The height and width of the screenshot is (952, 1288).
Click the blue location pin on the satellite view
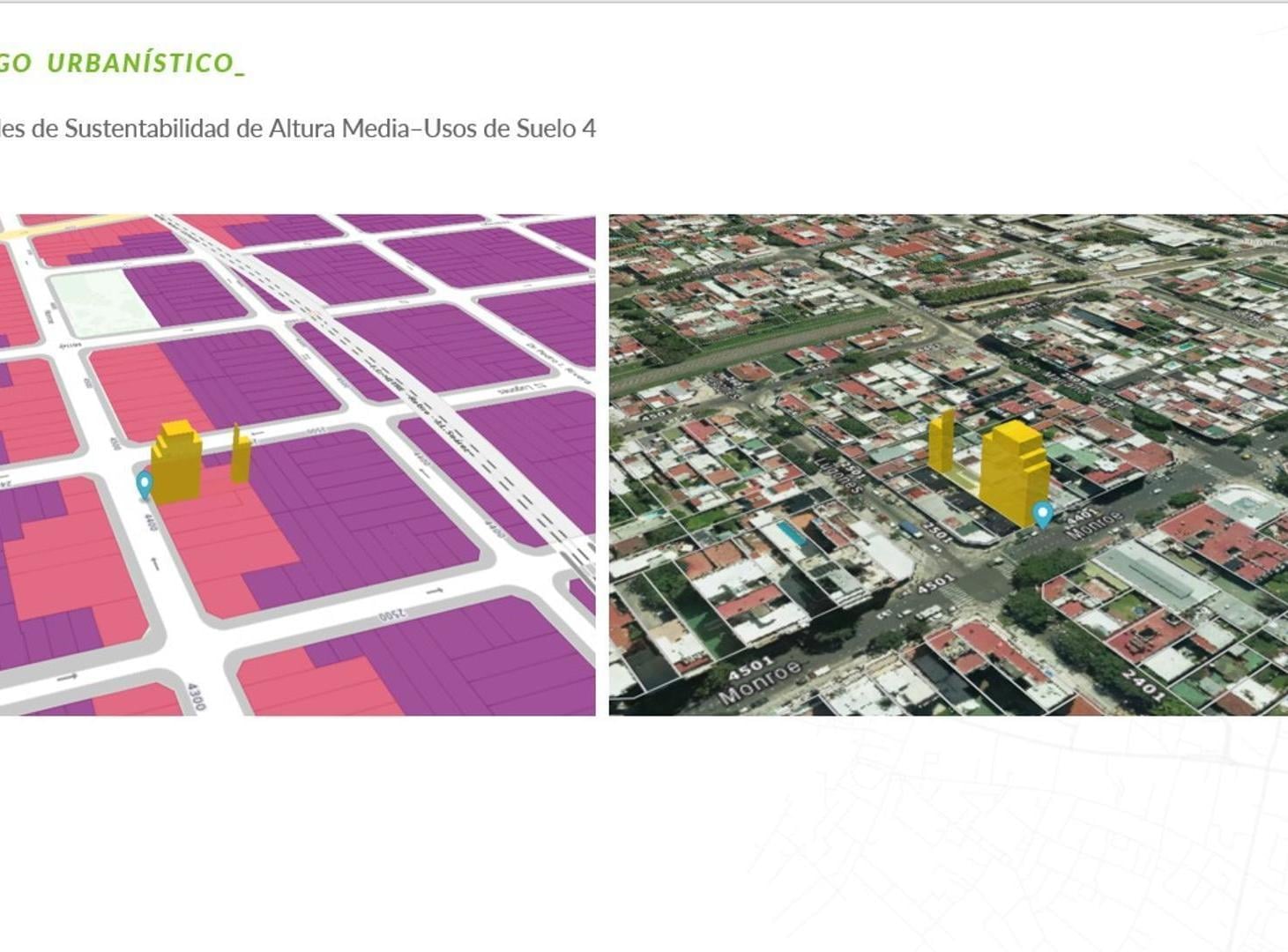click(1042, 515)
